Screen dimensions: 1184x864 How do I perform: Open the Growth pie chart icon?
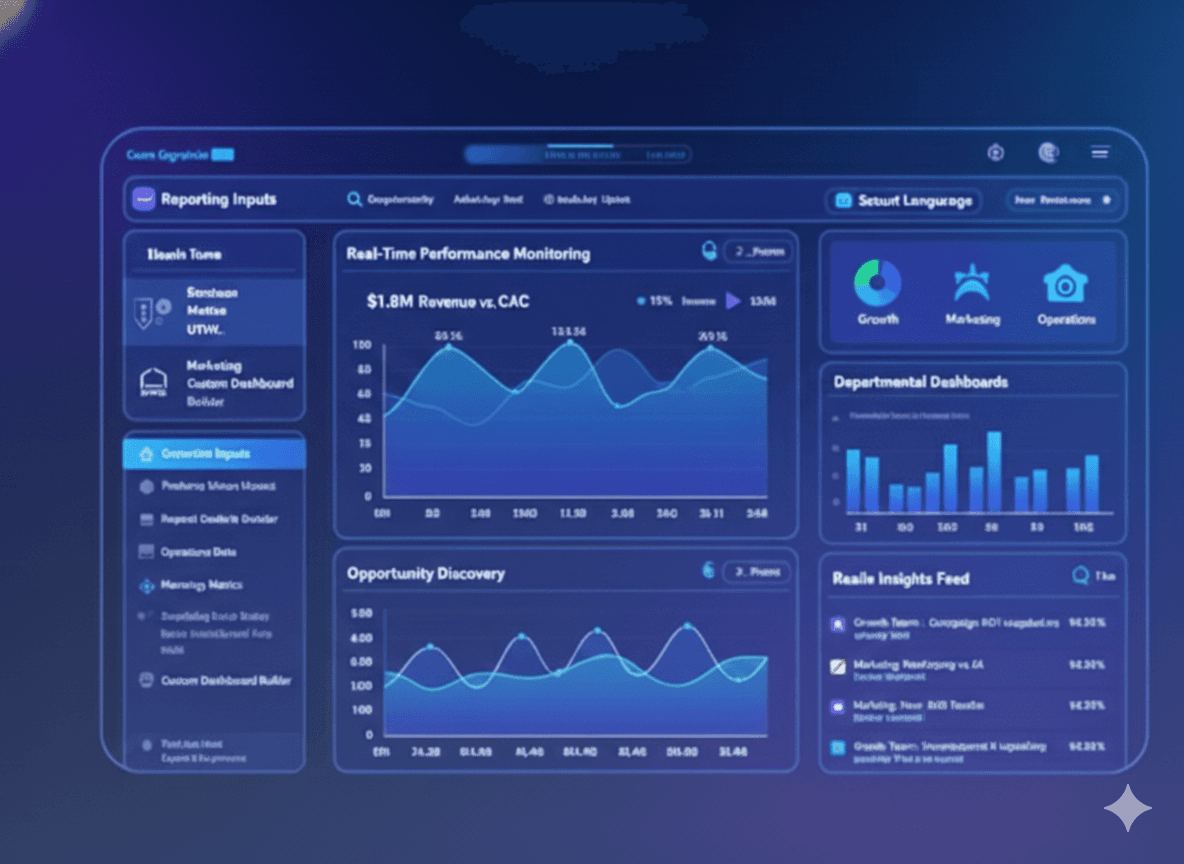coord(877,284)
